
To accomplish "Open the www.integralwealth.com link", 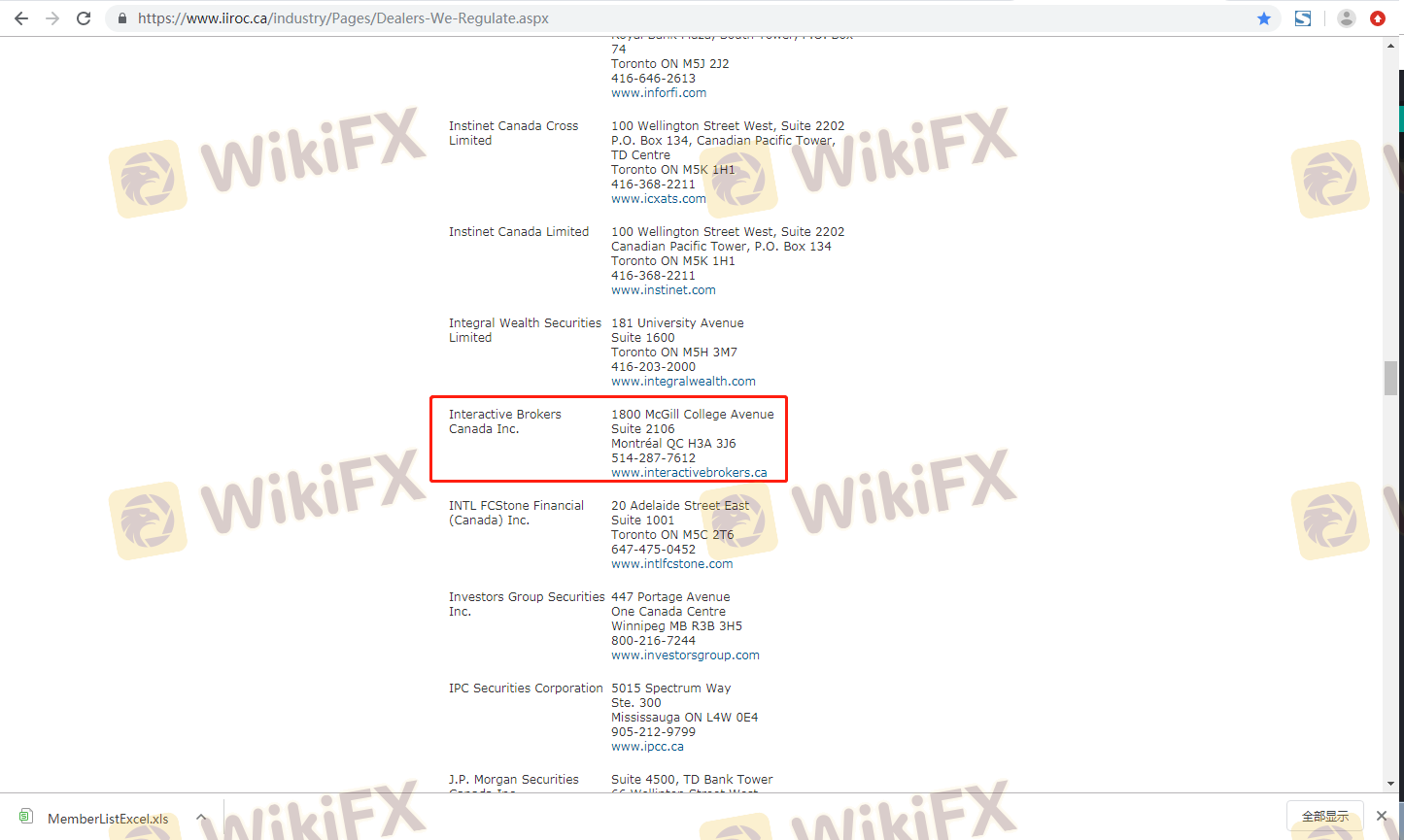I will click(683, 382).
